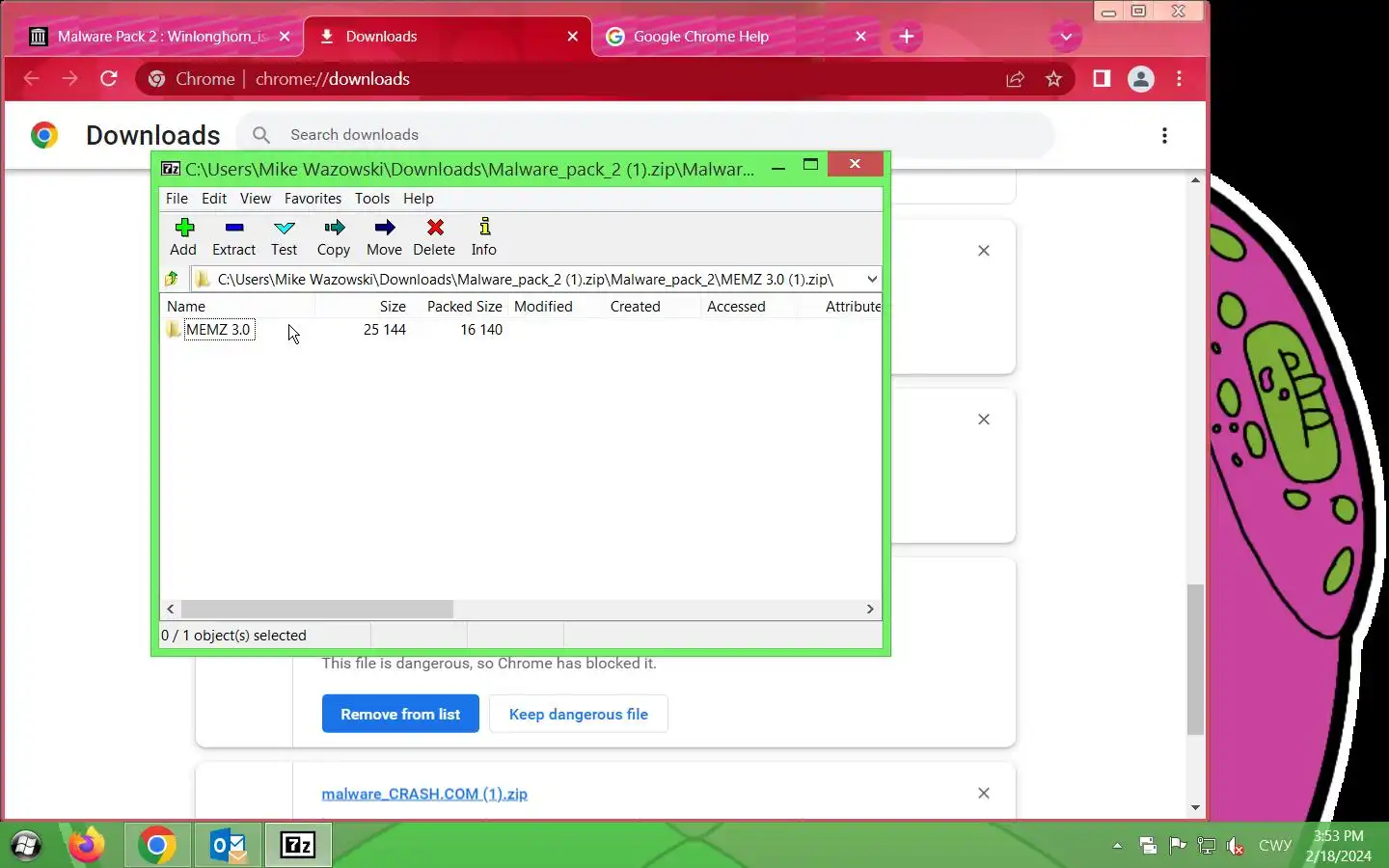1389x868 pixels.
Task: Open the Info tool in 7-Zip
Action: (484, 236)
